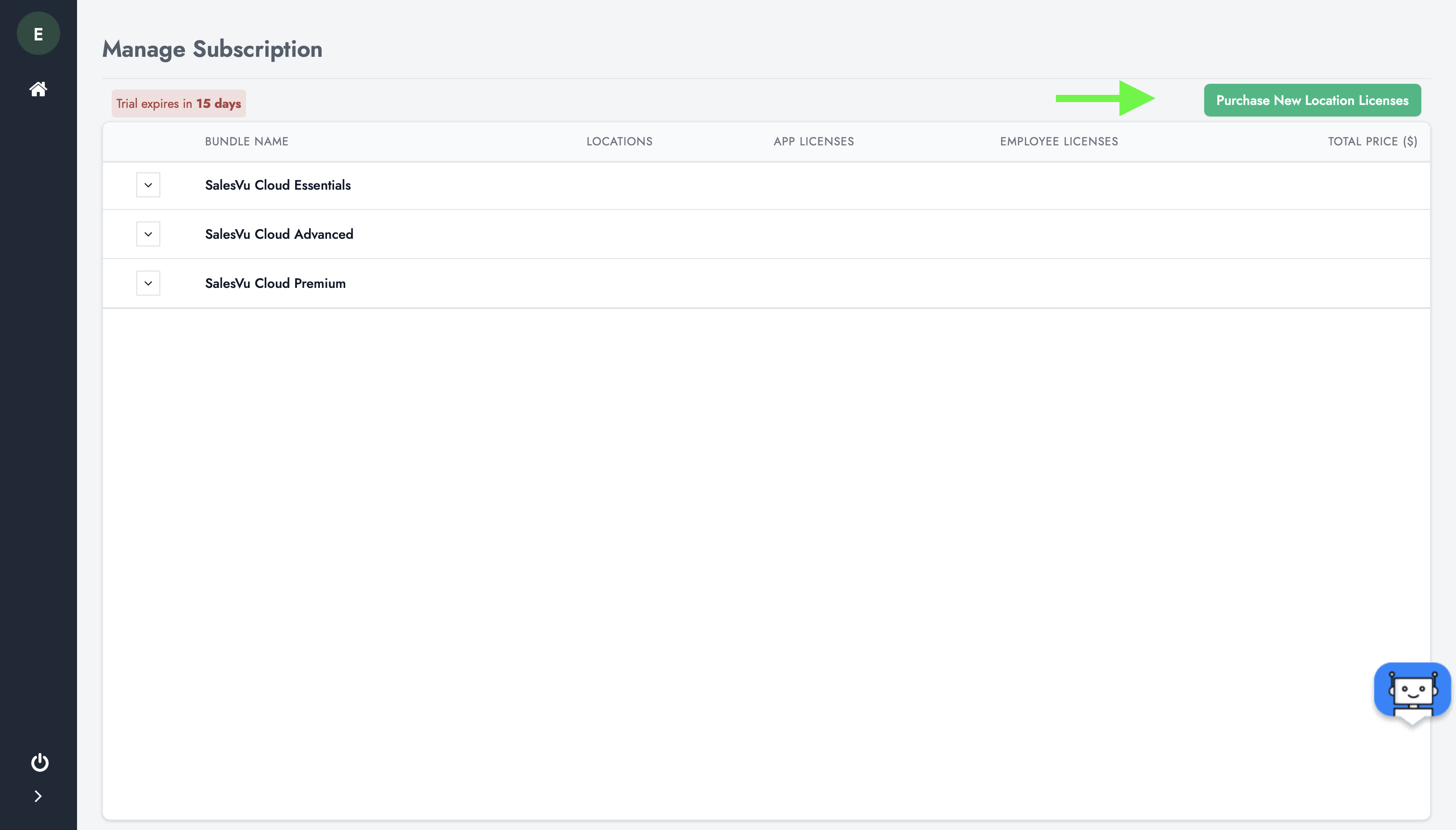Click the App Licenses column header
1456x830 pixels.
pos(814,142)
